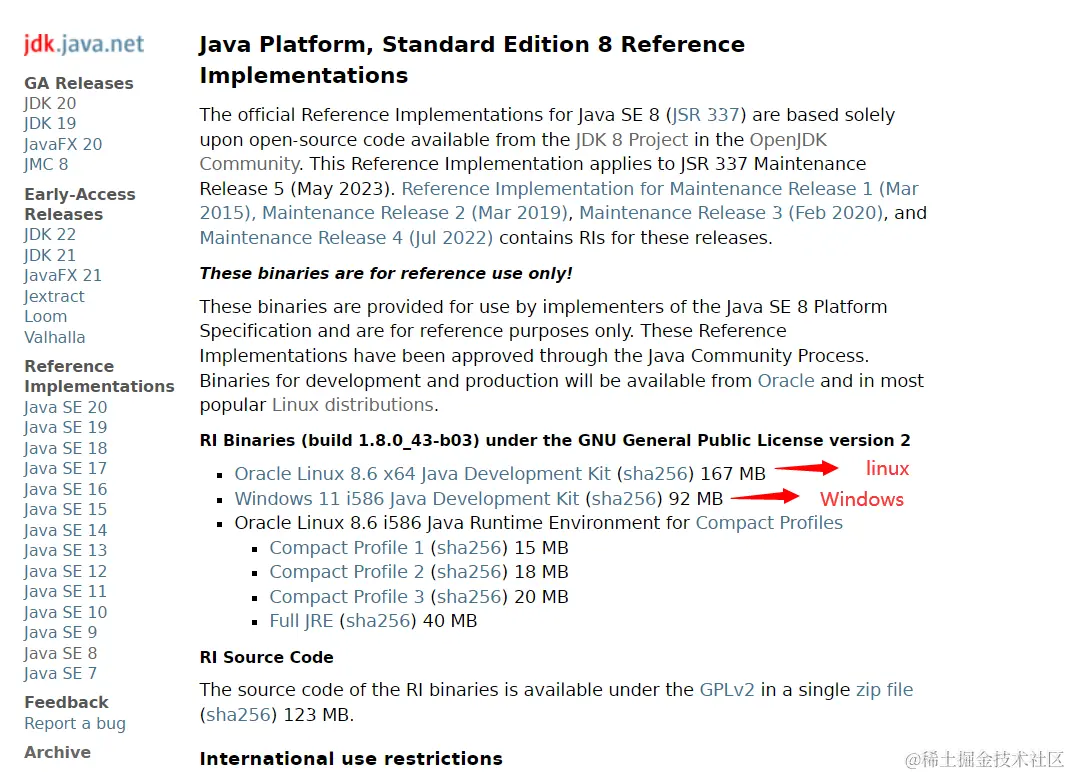Viewport: 1071px width, 776px height.
Task: Click the Feedback sidebar heading
Action: (x=66, y=702)
